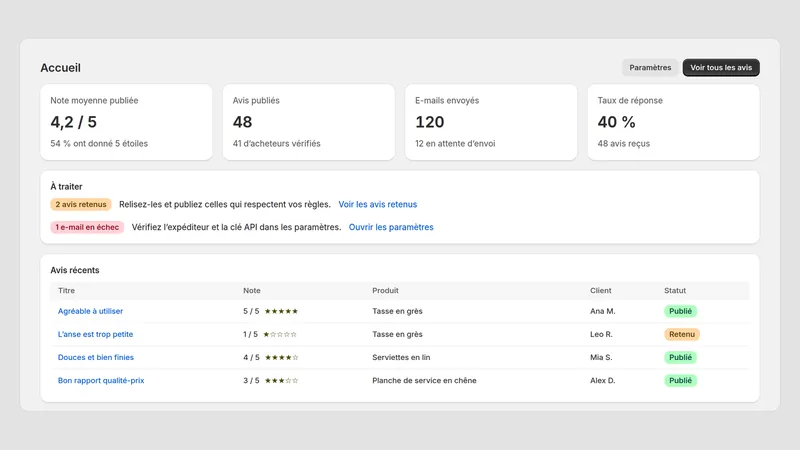This screenshot has width=800, height=450.
Task: Click the 120 e-mails value
Action: click(x=430, y=122)
